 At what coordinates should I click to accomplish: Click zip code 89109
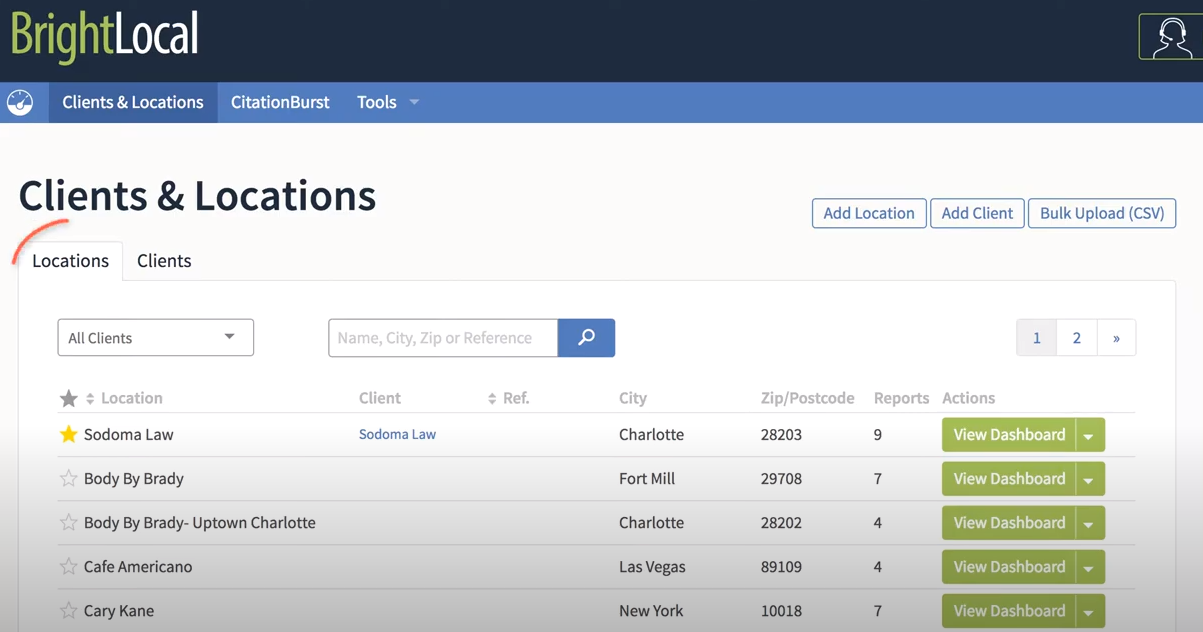781,566
